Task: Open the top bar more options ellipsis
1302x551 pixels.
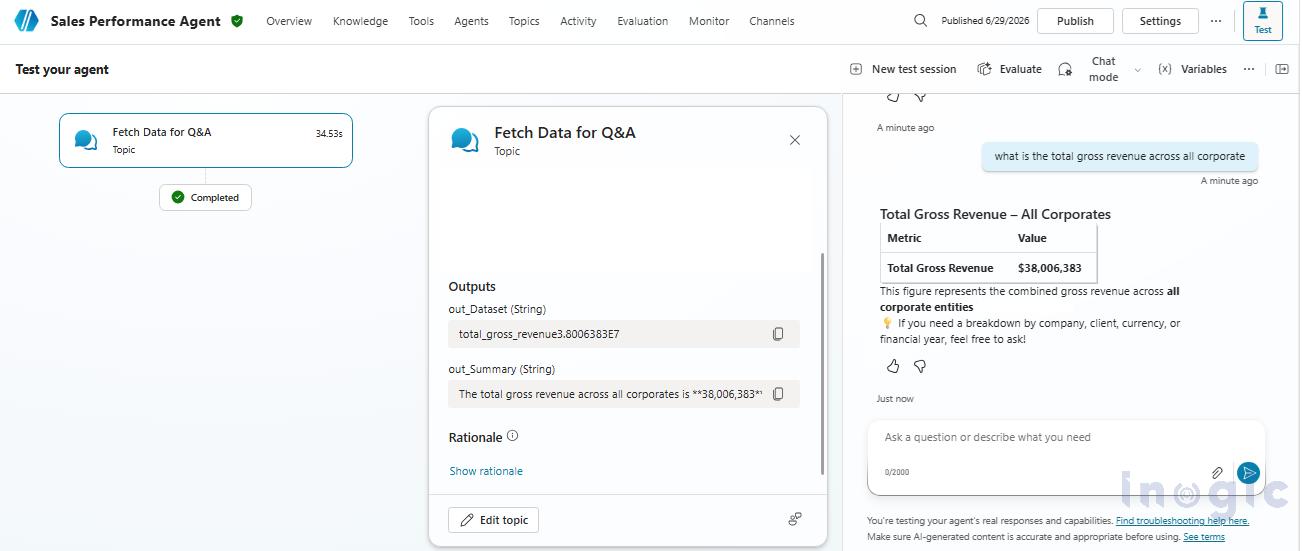Action: click(x=1216, y=20)
